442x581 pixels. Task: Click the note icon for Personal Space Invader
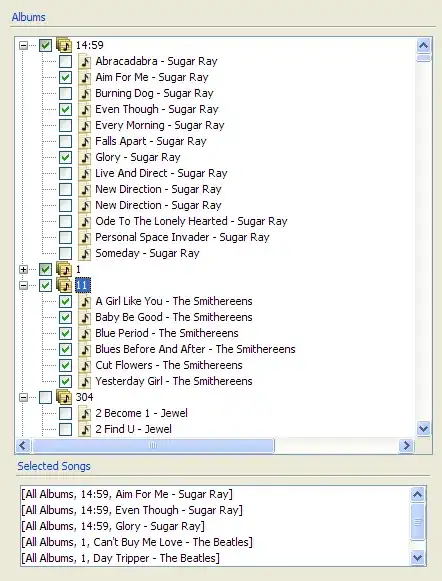click(84, 237)
